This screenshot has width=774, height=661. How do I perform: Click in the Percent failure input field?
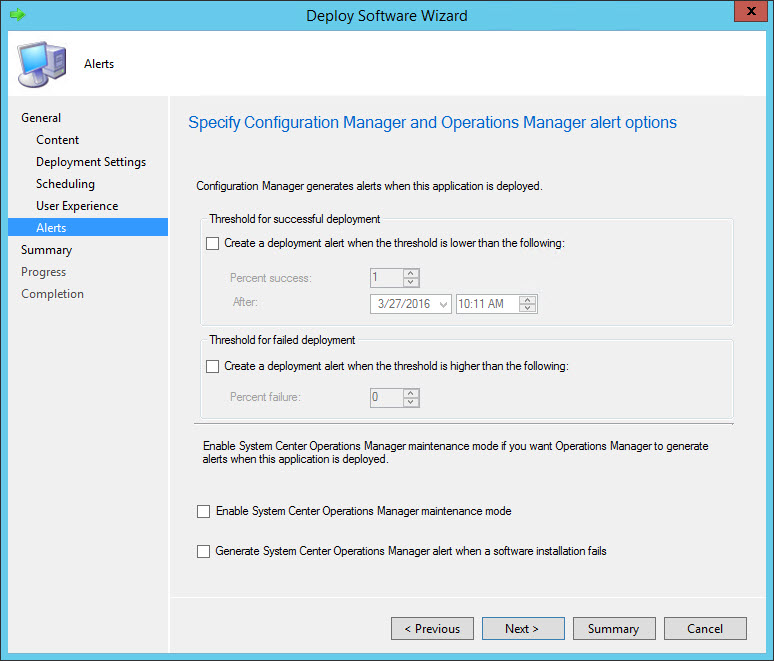pyautogui.click(x=385, y=397)
